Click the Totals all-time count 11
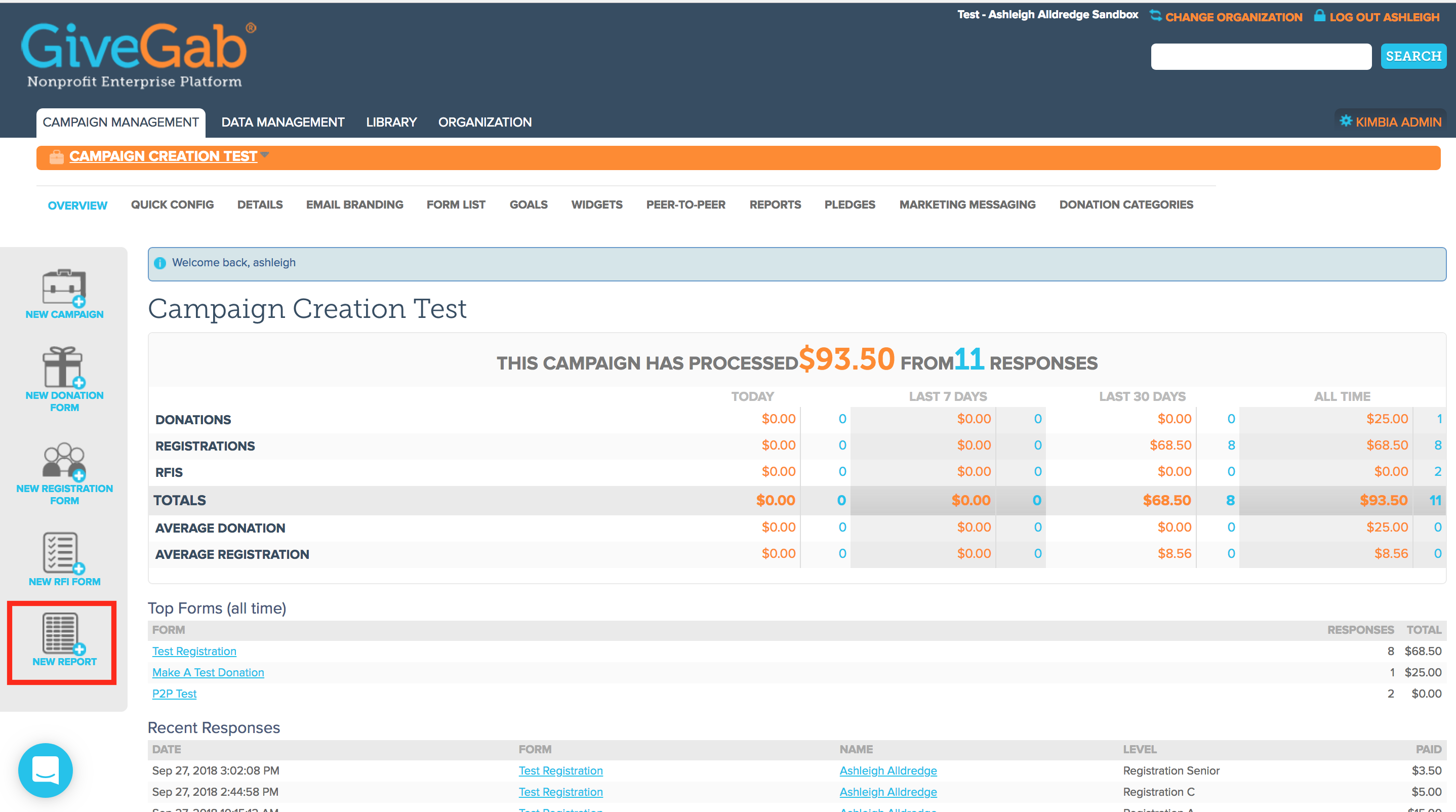The height and width of the screenshot is (812, 1456). pos(1435,500)
